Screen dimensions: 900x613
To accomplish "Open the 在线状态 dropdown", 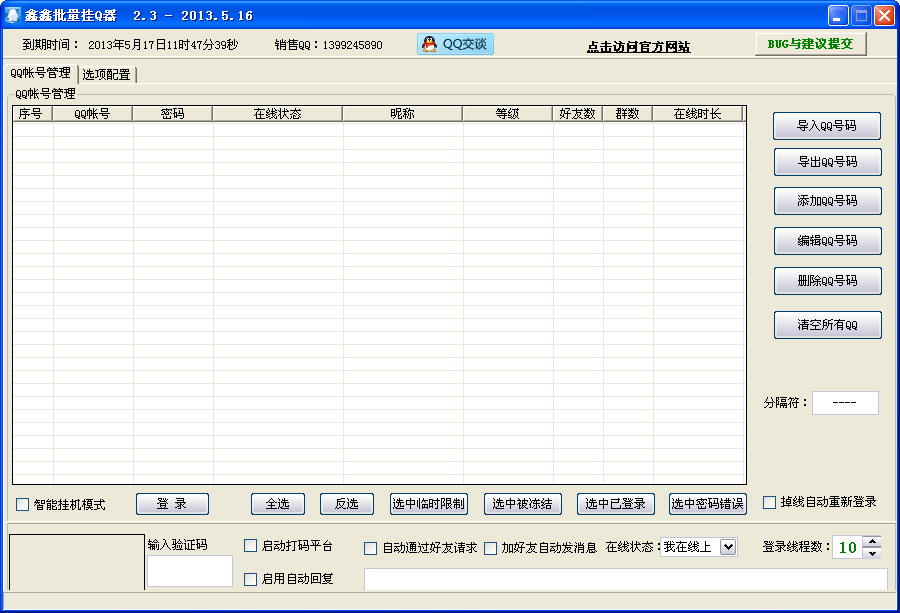I will click(727, 547).
